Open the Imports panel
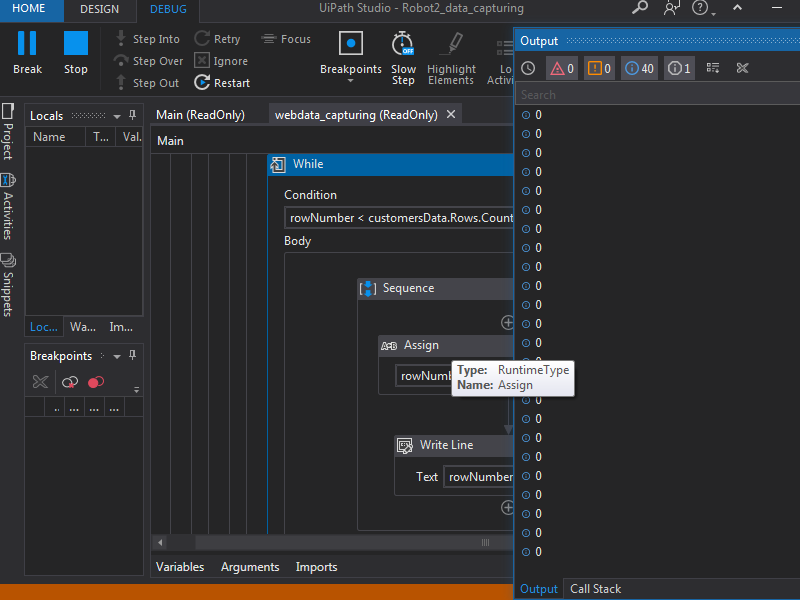This screenshot has width=800, height=600. pyautogui.click(x=316, y=567)
